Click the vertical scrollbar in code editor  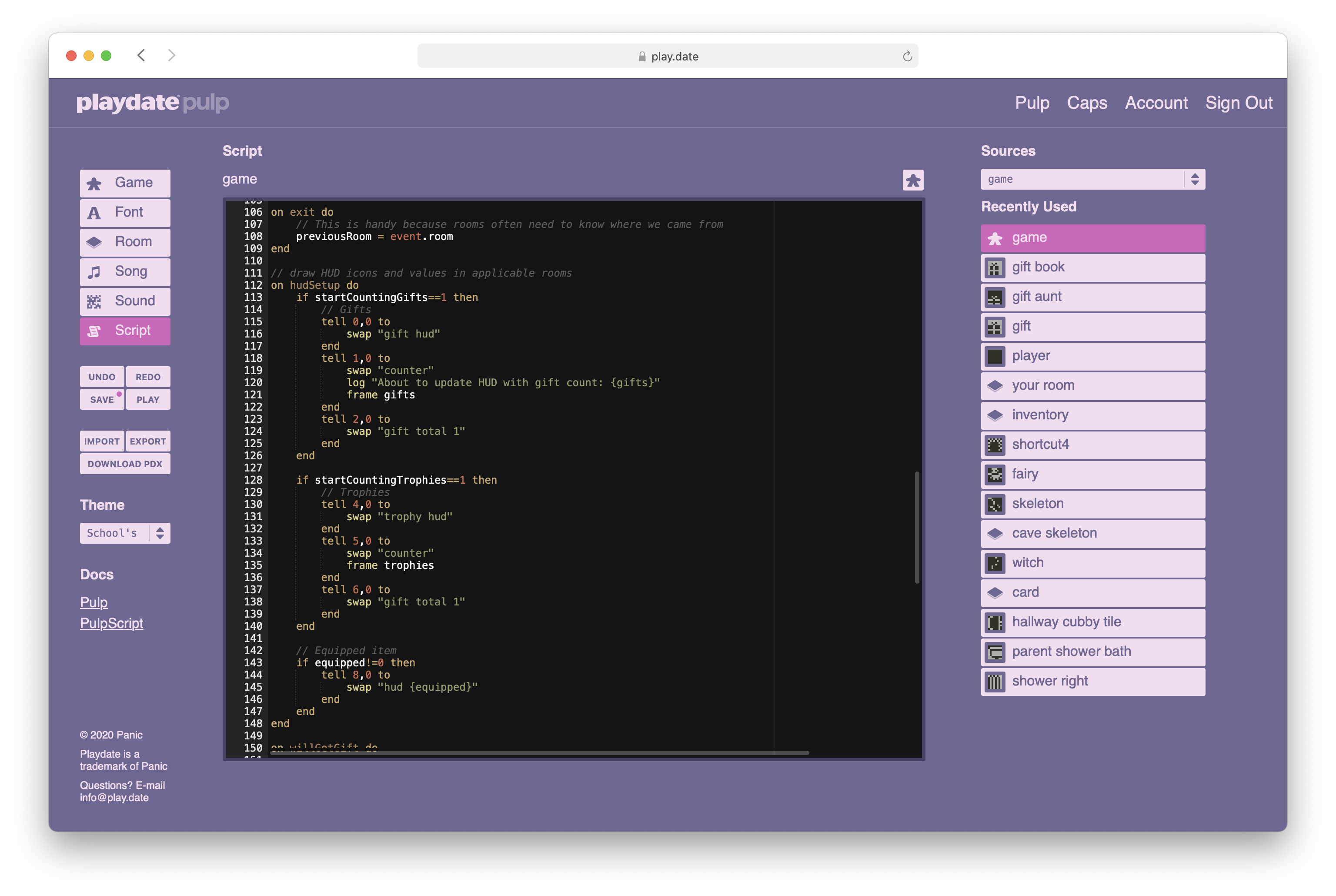click(917, 527)
